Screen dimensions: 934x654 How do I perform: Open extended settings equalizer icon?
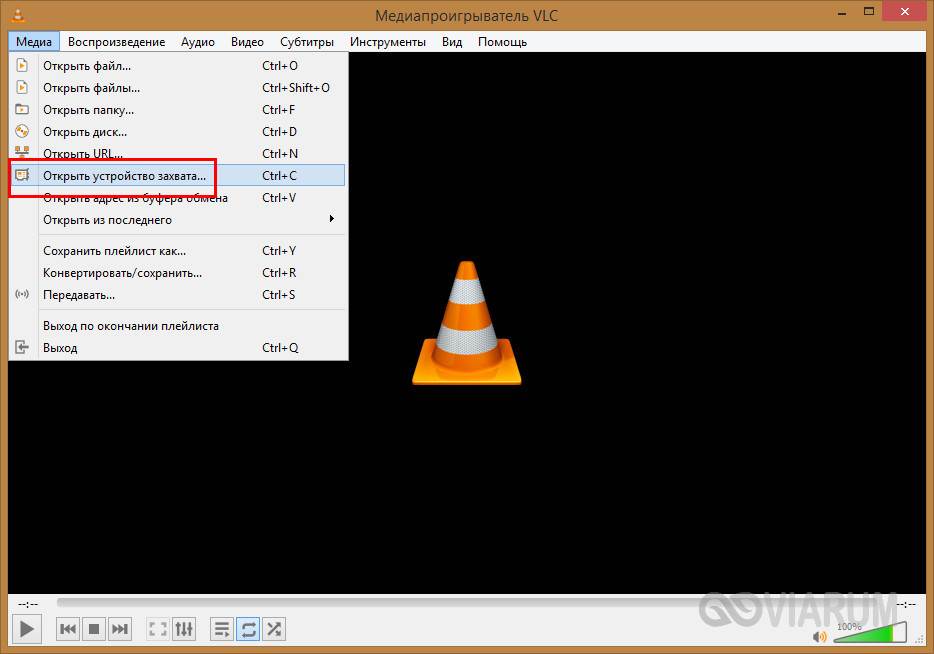tap(184, 629)
